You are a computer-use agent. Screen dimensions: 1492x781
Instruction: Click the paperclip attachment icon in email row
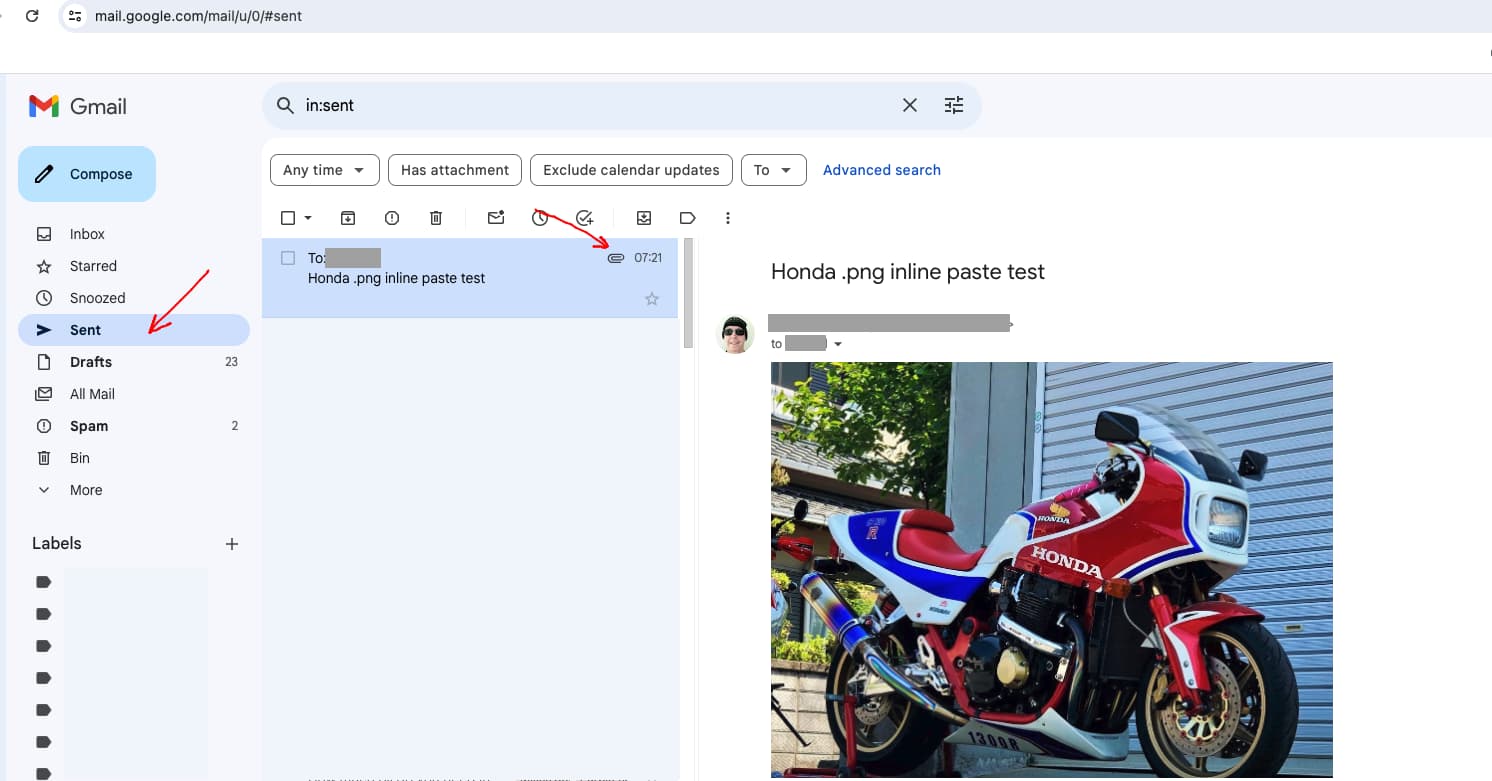616,258
